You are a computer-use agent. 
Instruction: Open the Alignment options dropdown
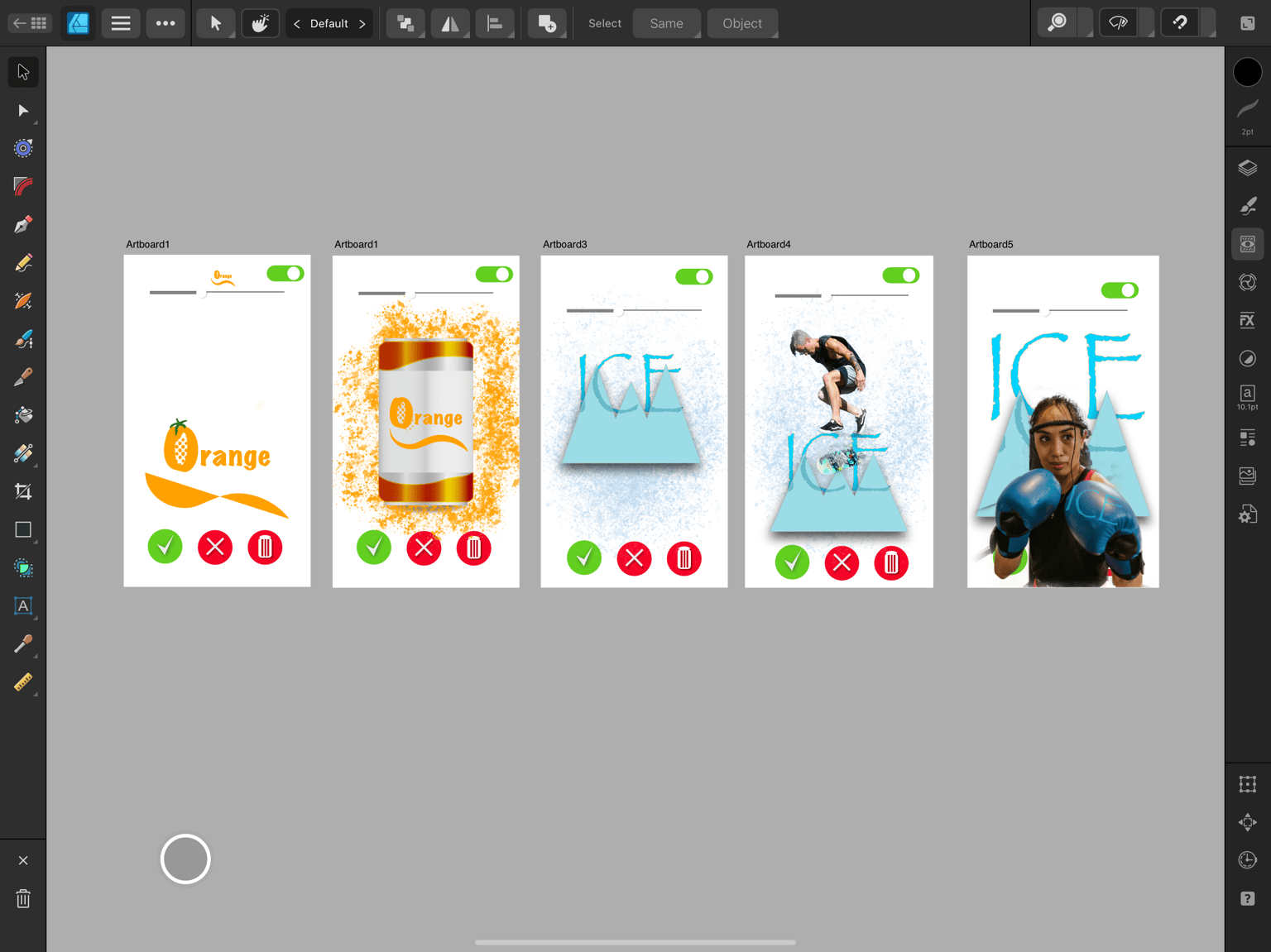(x=495, y=23)
